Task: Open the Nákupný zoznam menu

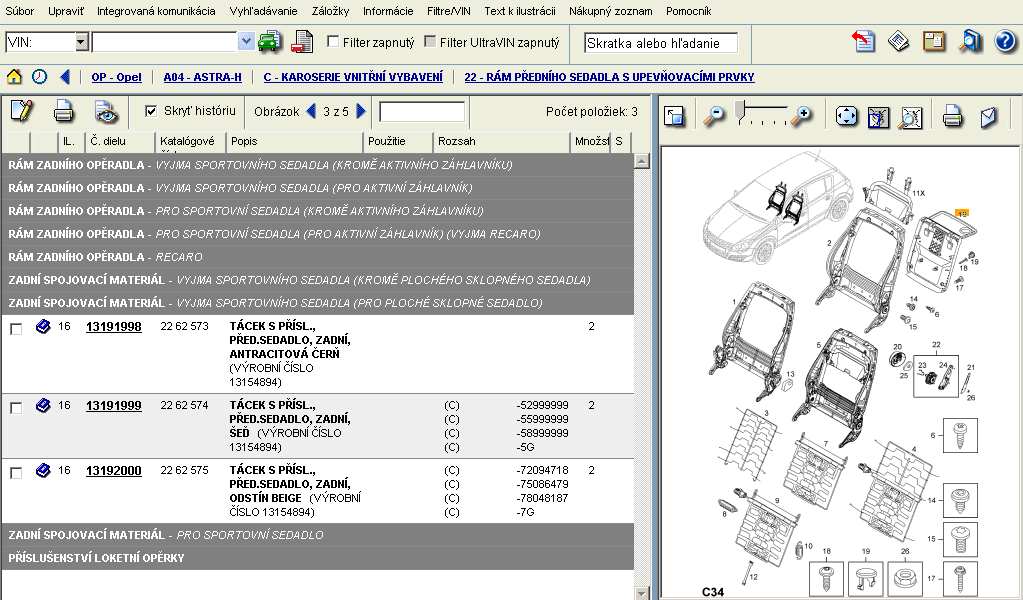Action: pyautogui.click(x=610, y=11)
